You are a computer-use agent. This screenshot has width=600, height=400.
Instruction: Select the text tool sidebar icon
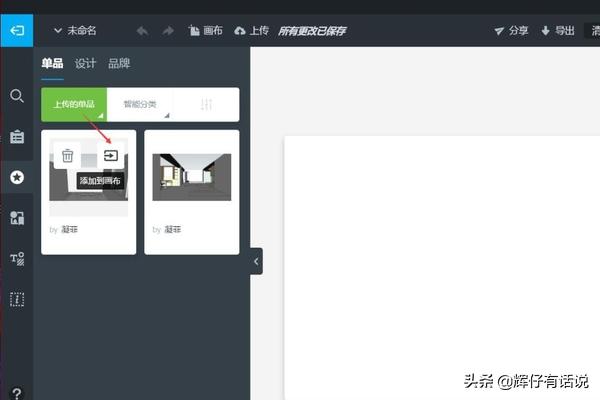pyautogui.click(x=17, y=259)
